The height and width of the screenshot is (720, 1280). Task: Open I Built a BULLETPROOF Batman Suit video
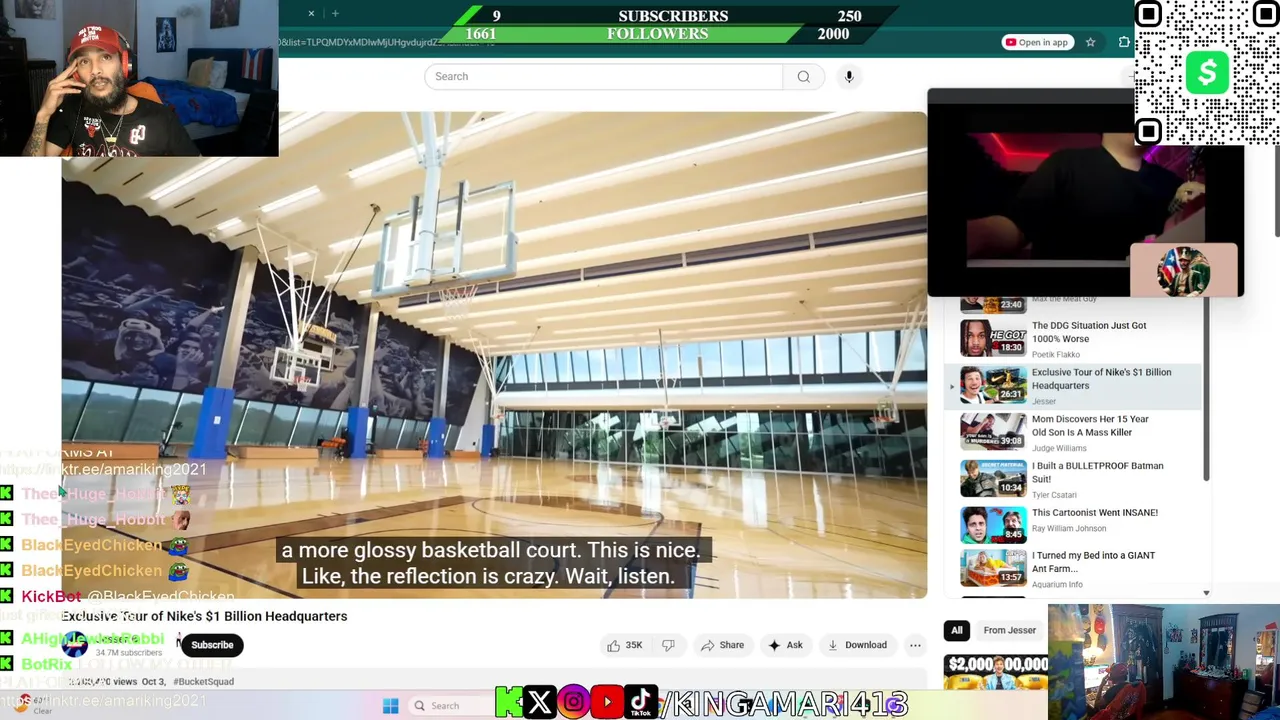pos(1097,472)
